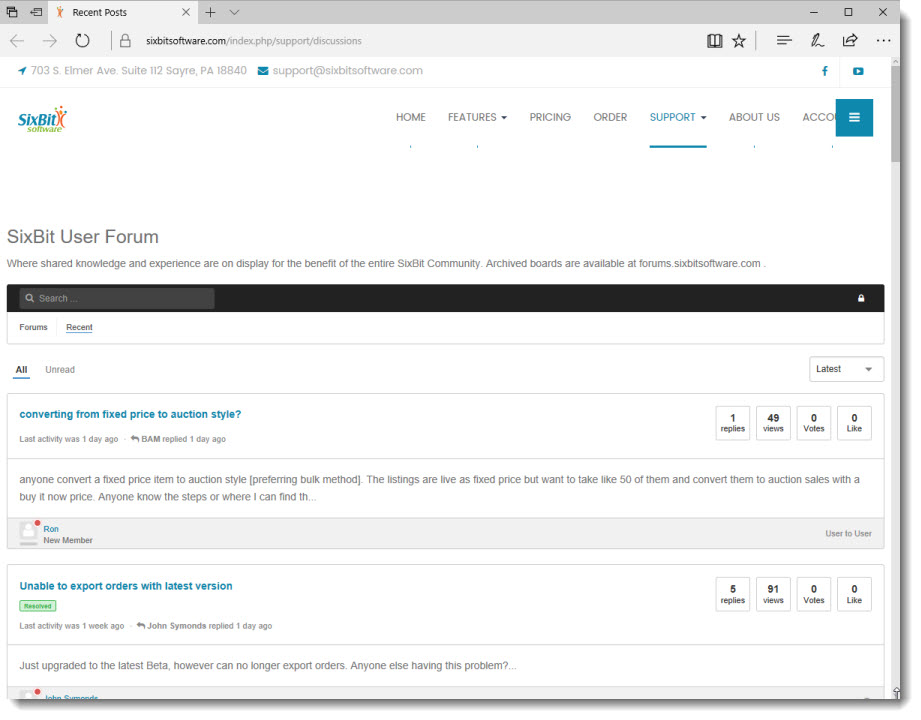Show tab previews chevron
The width and height of the screenshot is (921, 720).
click(234, 12)
